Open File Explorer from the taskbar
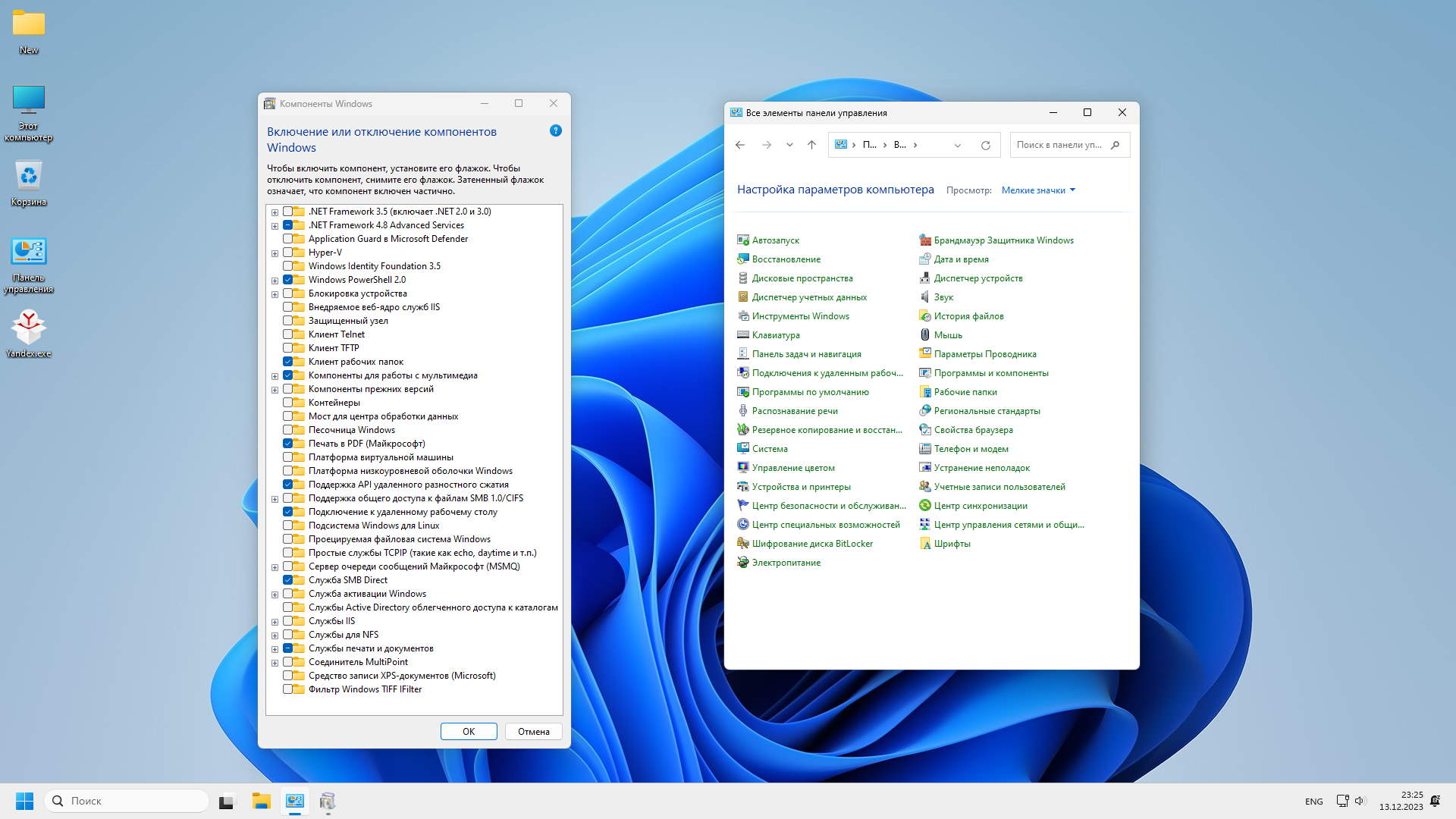The width and height of the screenshot is (1456, 819). (261, 801)
